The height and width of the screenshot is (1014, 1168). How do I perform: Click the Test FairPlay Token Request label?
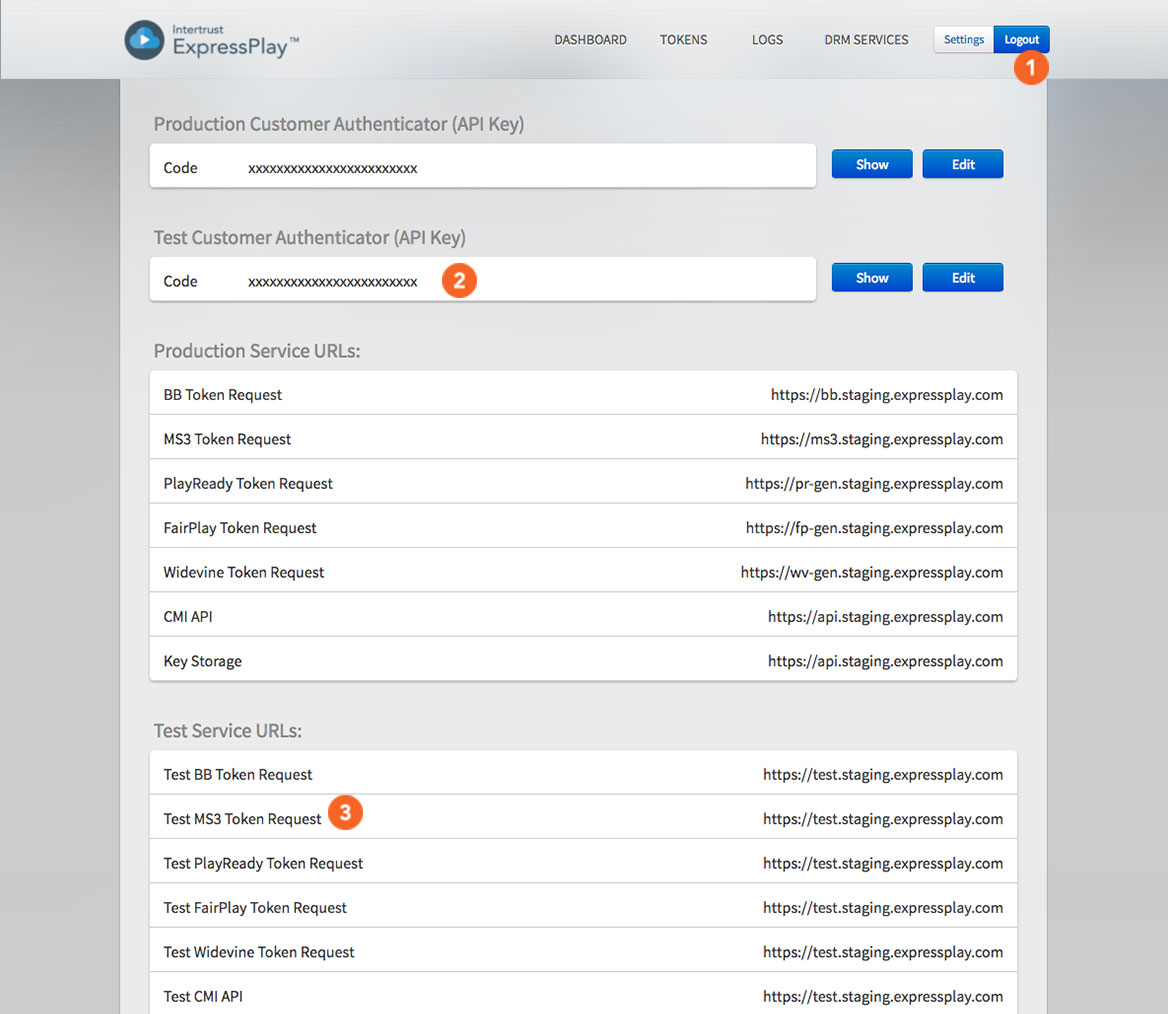click(255, 907)
